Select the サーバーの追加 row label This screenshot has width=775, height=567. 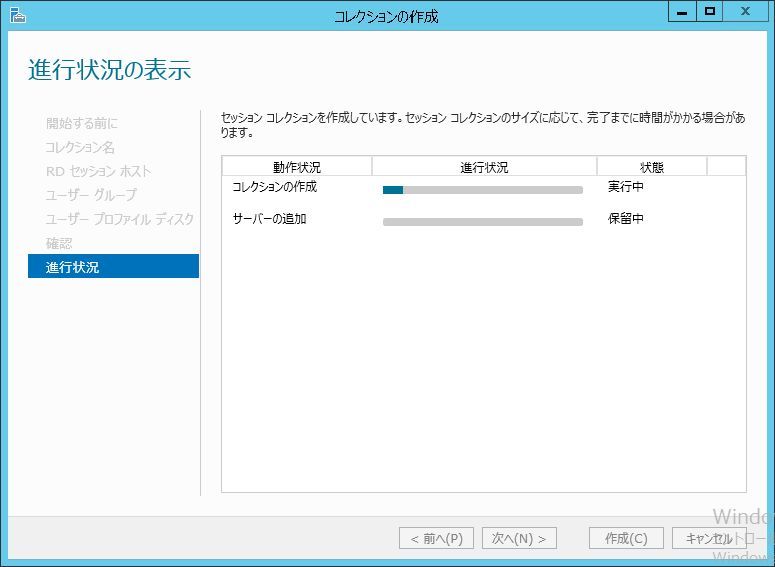[269, 218]
